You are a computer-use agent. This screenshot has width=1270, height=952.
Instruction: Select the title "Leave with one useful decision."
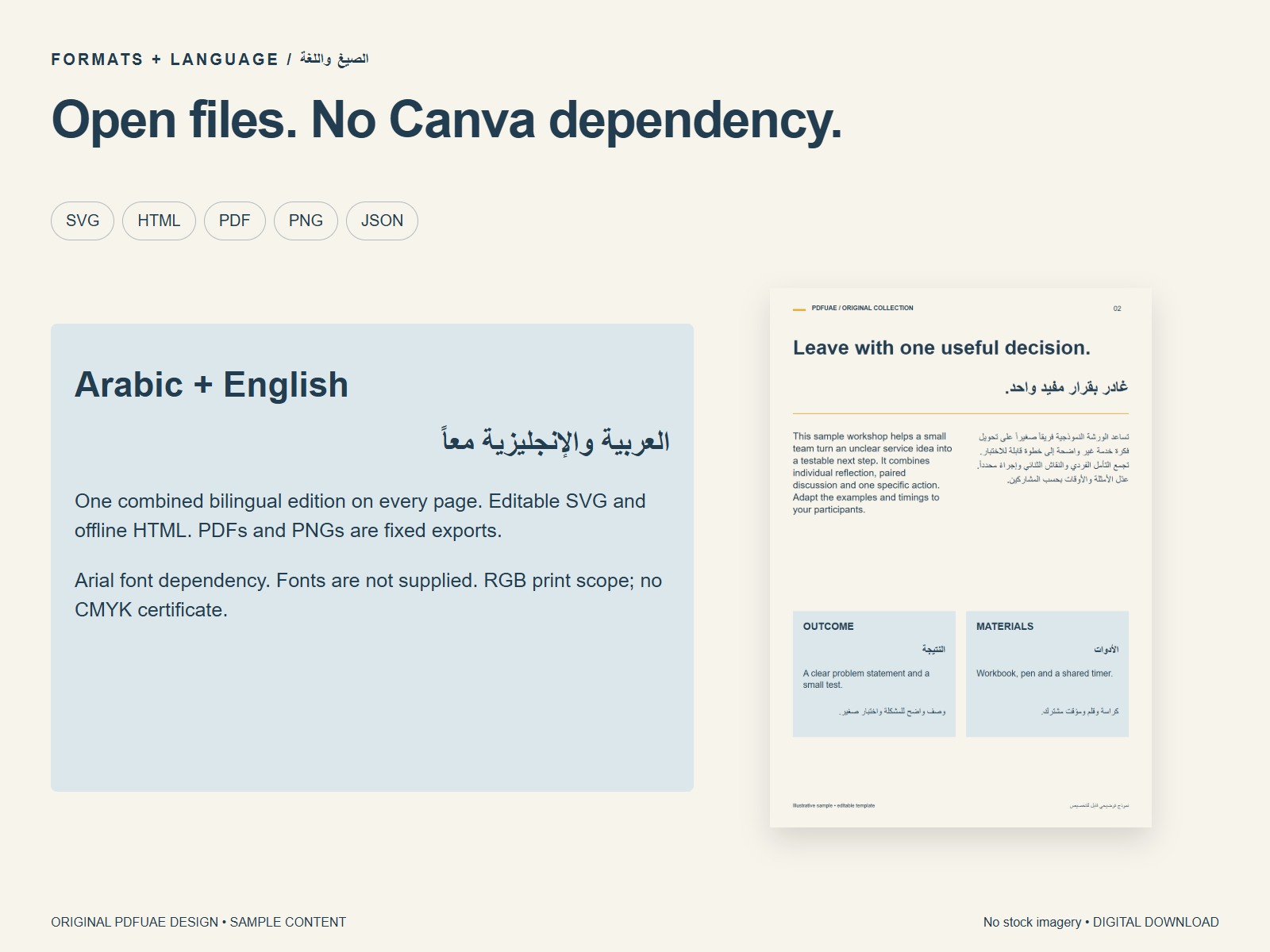[941, 347]
